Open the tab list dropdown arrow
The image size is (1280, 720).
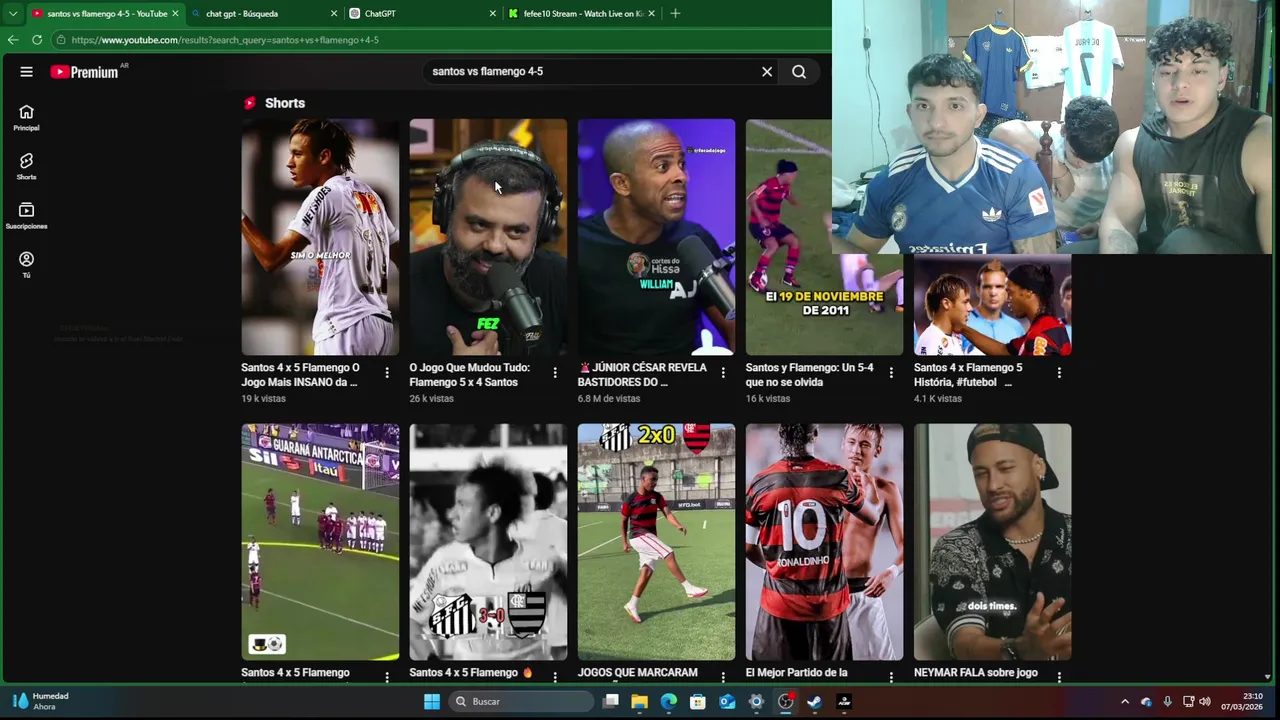click(12, 14)
